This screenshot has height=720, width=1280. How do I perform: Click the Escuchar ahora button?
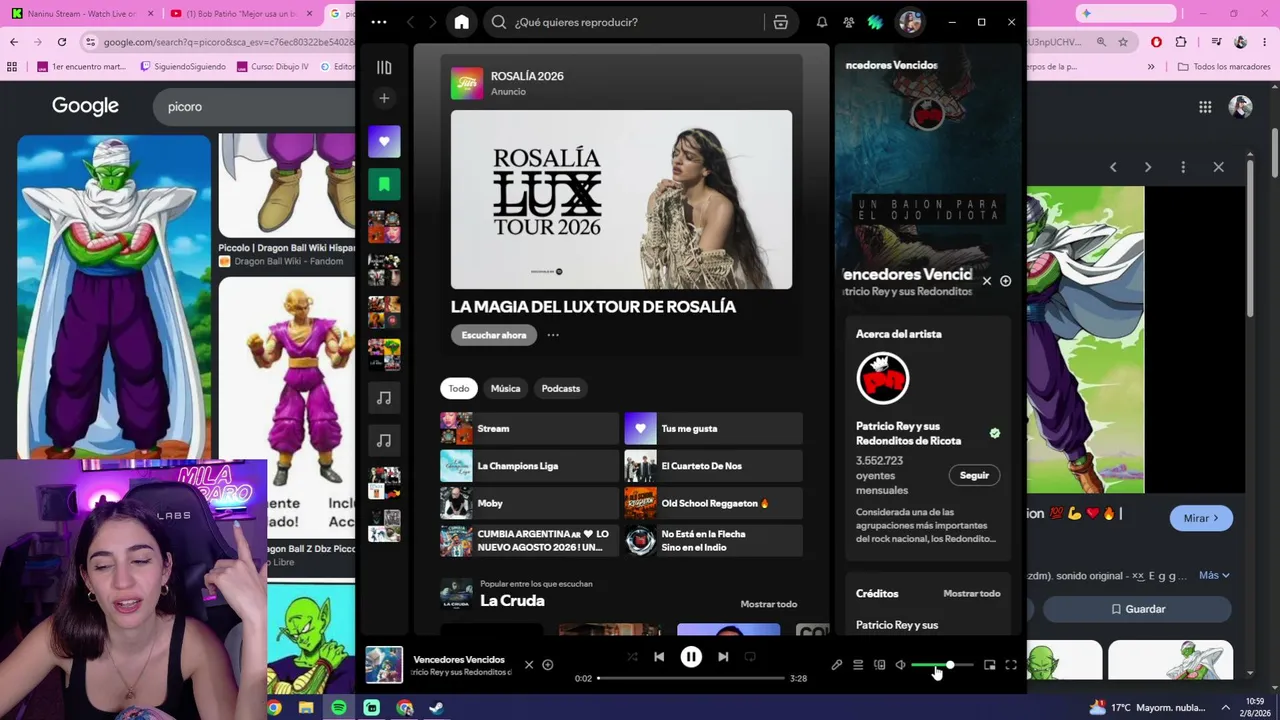click(x=494, y=335)
